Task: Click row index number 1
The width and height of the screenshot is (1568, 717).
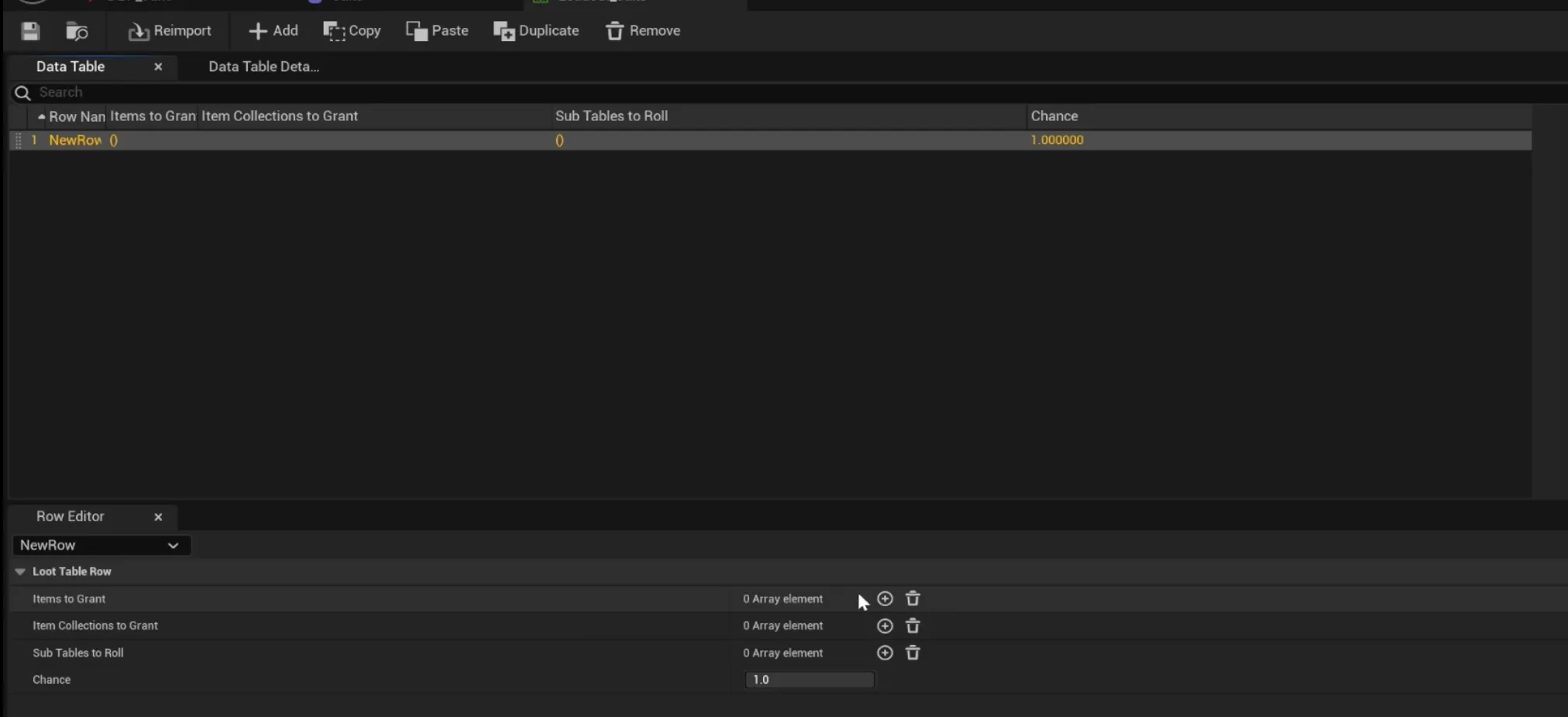Action: (x=34, y=140)
